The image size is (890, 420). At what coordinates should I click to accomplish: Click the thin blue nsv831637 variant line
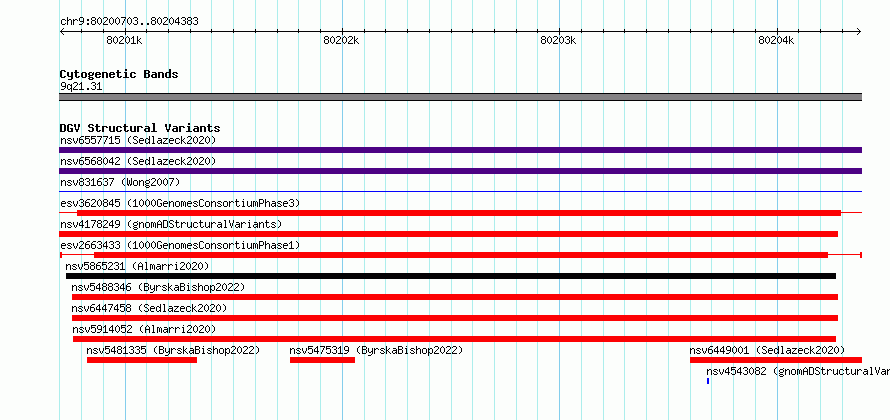pos(460,192)
